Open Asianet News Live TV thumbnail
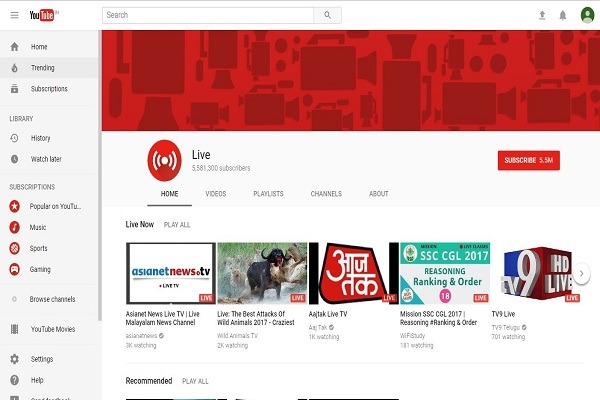The width and height of the screenshot is (600, 400). 171,273
